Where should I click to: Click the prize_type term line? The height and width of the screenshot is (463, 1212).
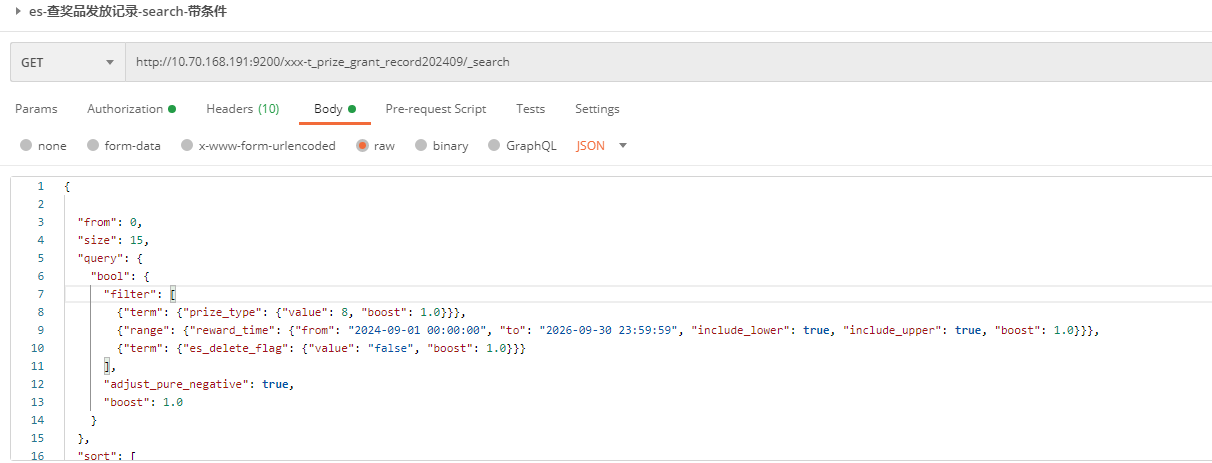(291, 312)
